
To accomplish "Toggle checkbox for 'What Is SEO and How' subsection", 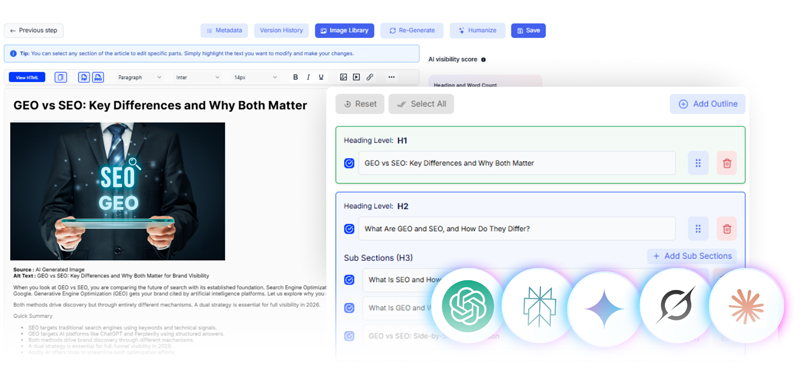I will click(x=349, y=280).
